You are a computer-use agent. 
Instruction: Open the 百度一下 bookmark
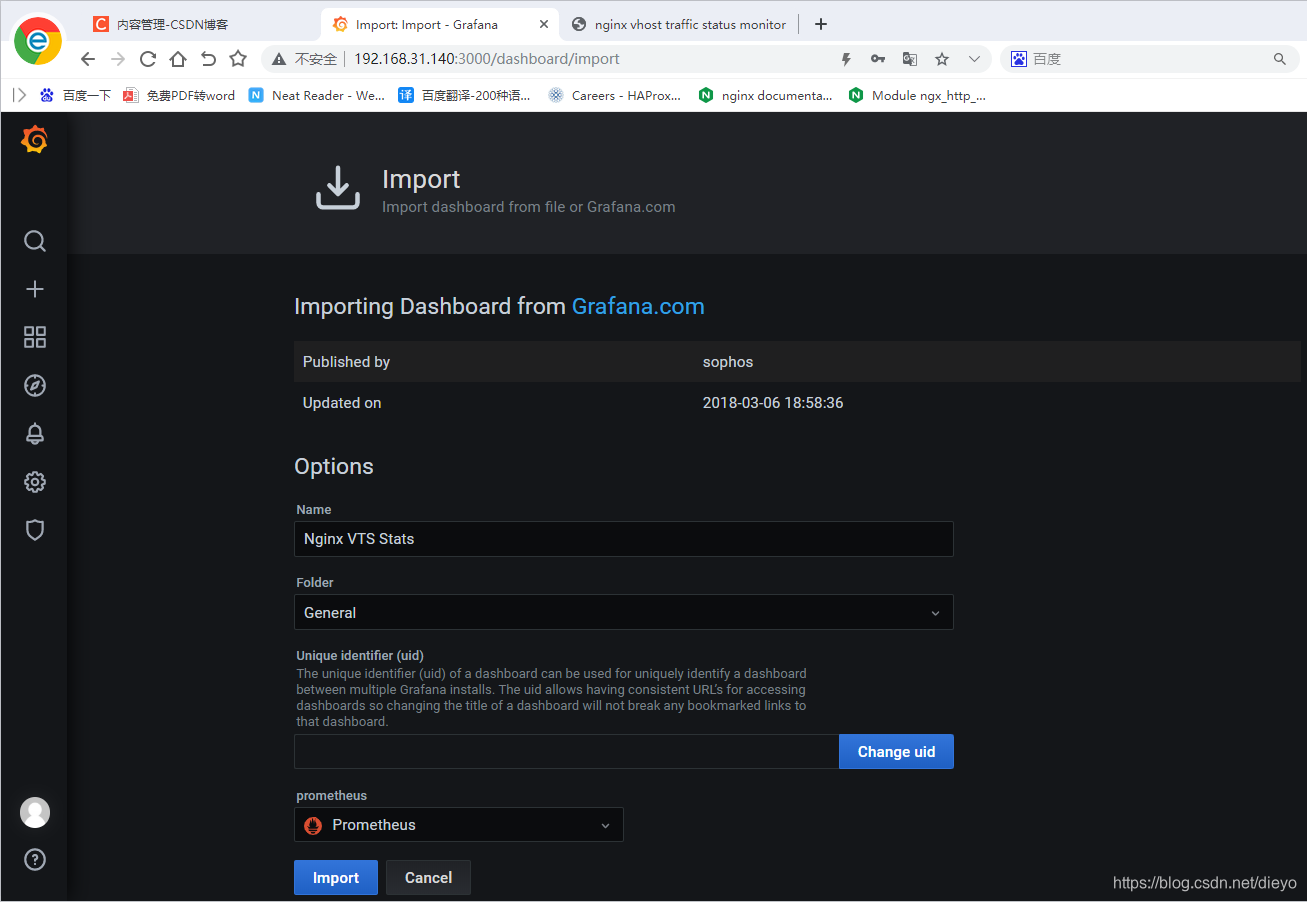pyautogui.click(x=76, y=95)
